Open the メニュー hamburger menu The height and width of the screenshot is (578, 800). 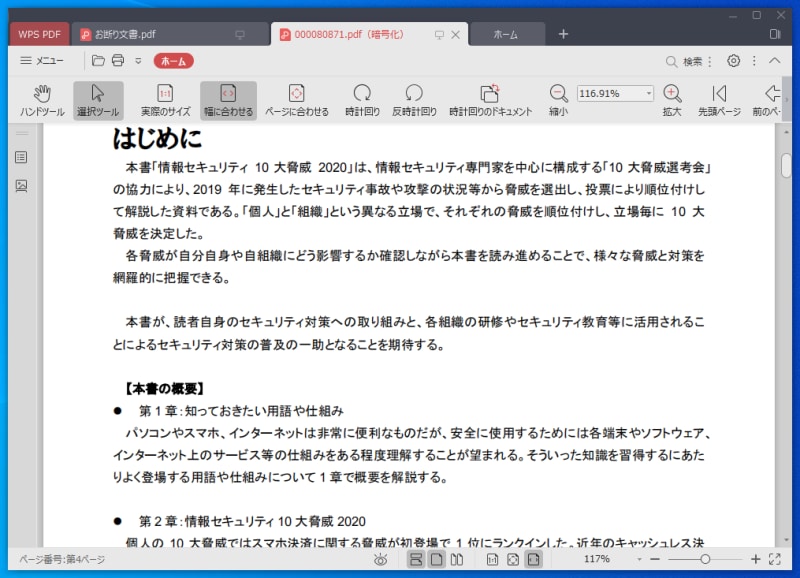click(x=42, y=61)
